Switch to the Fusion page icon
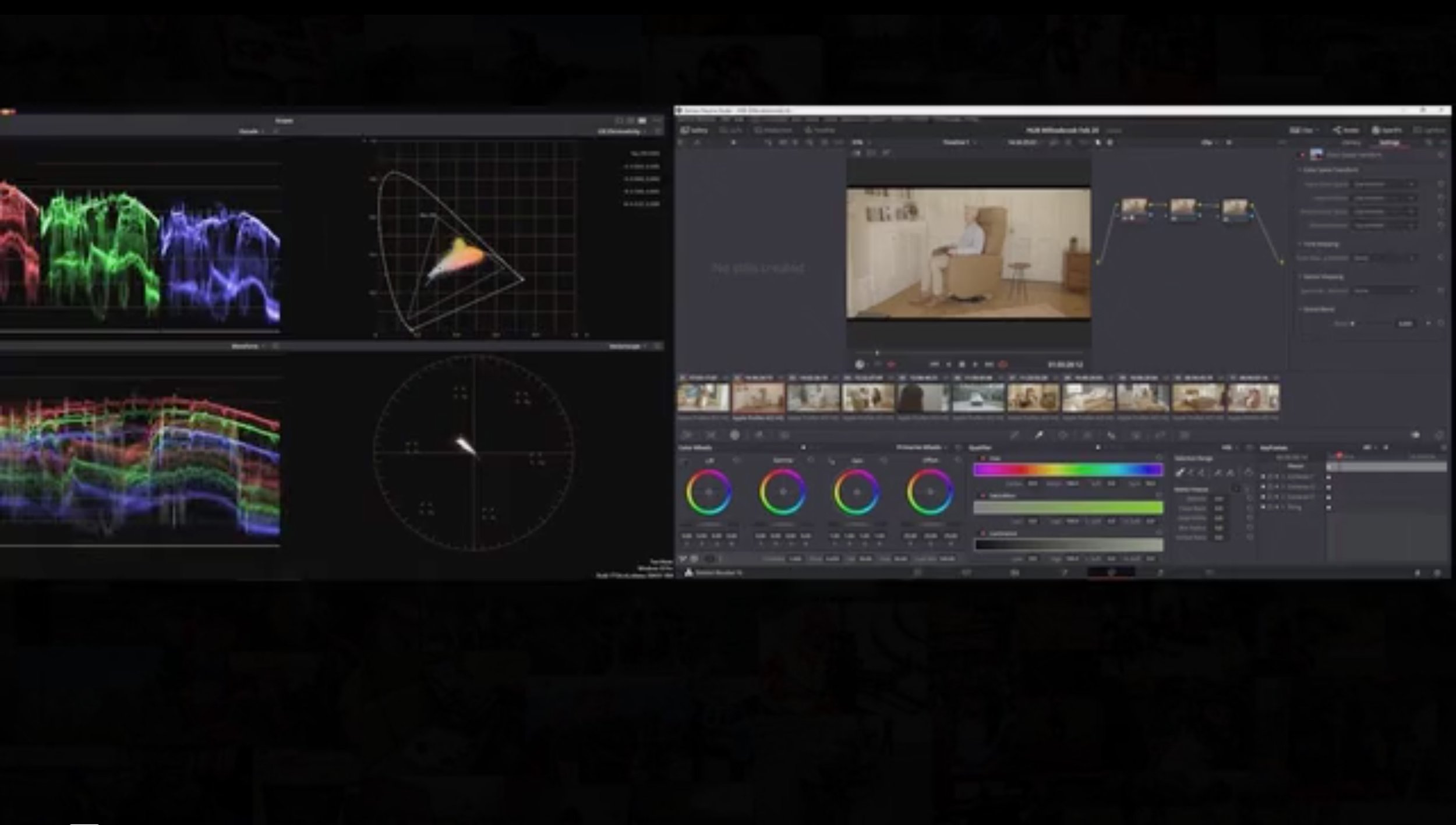This screenshot has width=1456, height=825. [x=1015, y=573]
